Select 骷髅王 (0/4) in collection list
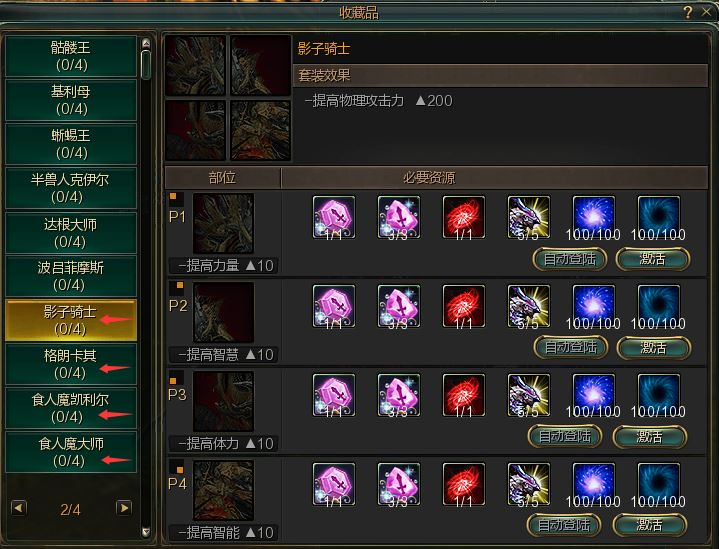The width and height of the screenshot is (719, 549). coord(71,56)
